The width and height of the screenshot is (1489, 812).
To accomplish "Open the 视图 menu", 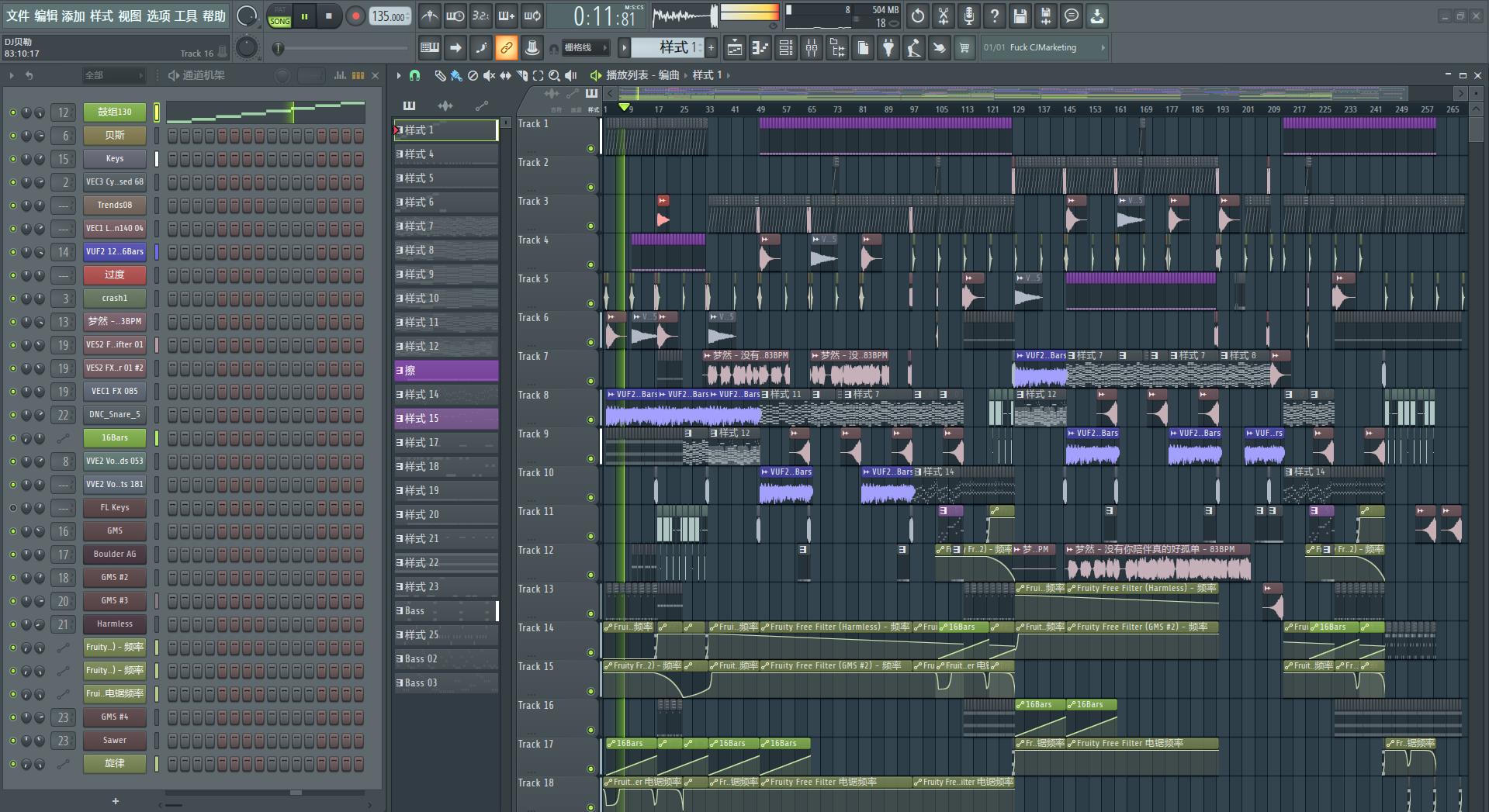I will pyautogui.click(x=130, y=16).
